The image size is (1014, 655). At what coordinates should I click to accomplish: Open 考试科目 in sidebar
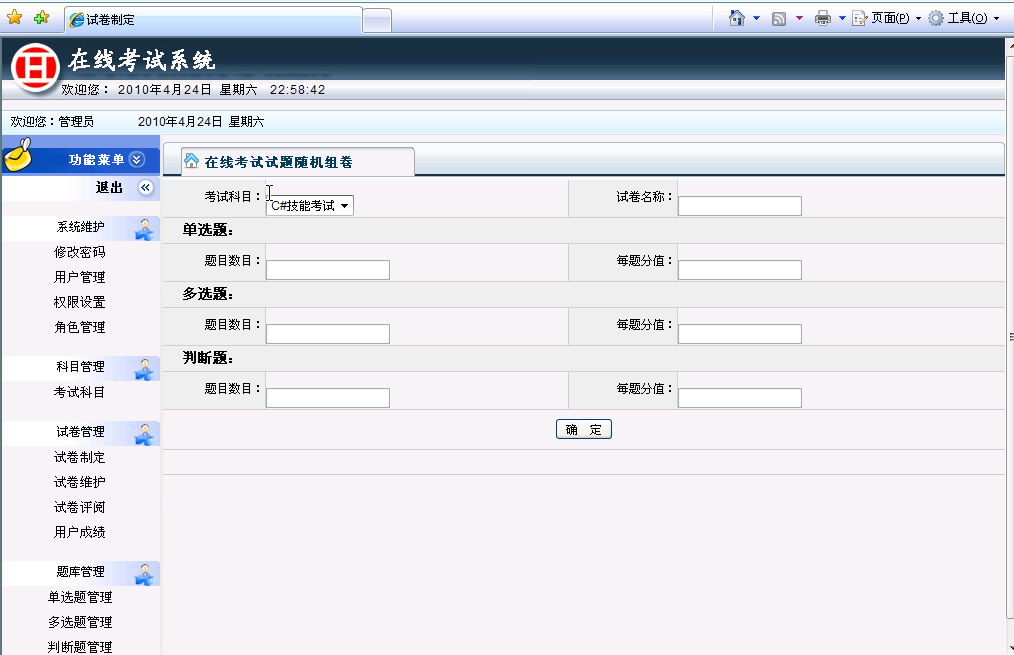[x=80, y=392]
